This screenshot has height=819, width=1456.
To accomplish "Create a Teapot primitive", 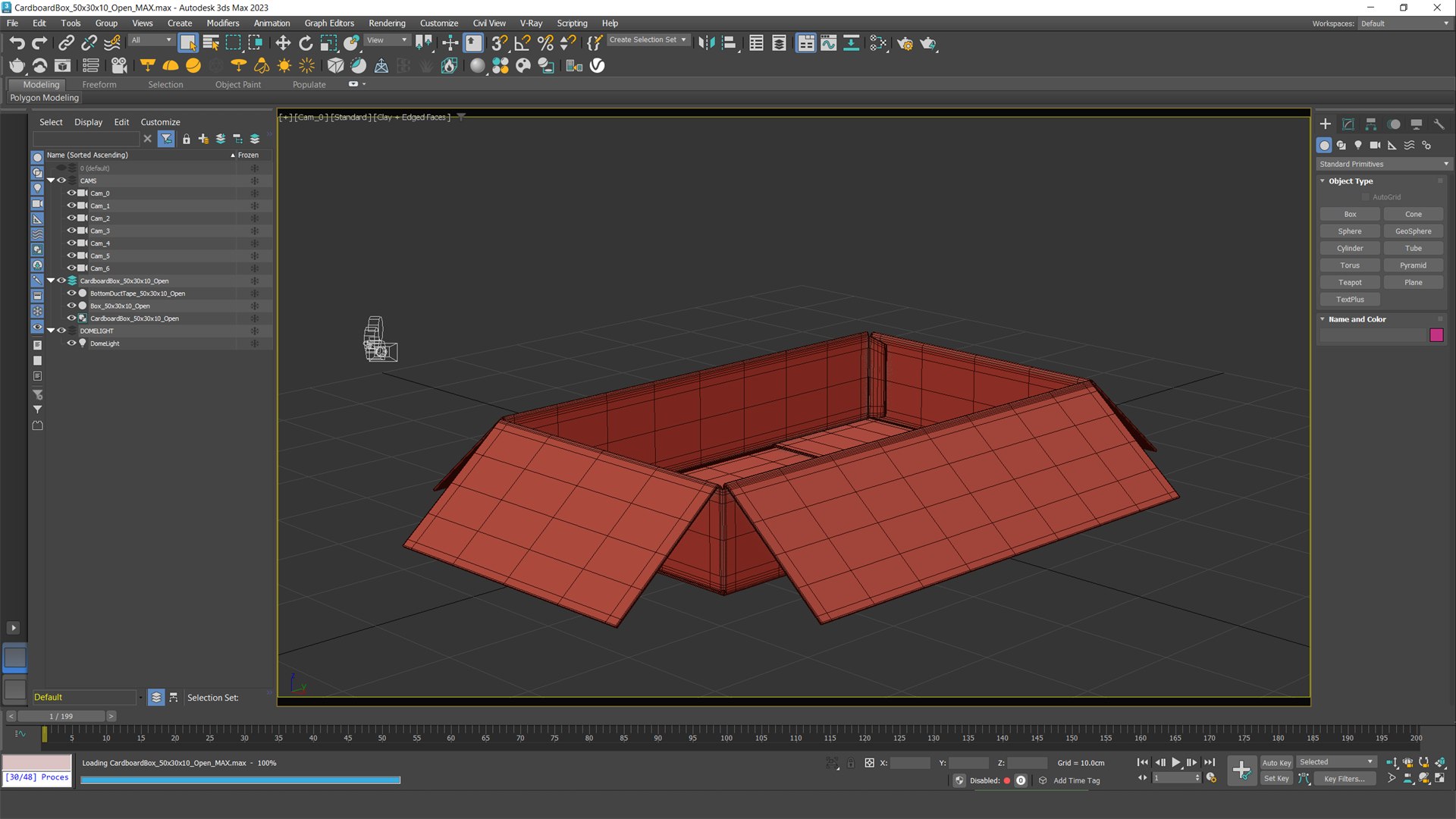I will click(1350, 282).
